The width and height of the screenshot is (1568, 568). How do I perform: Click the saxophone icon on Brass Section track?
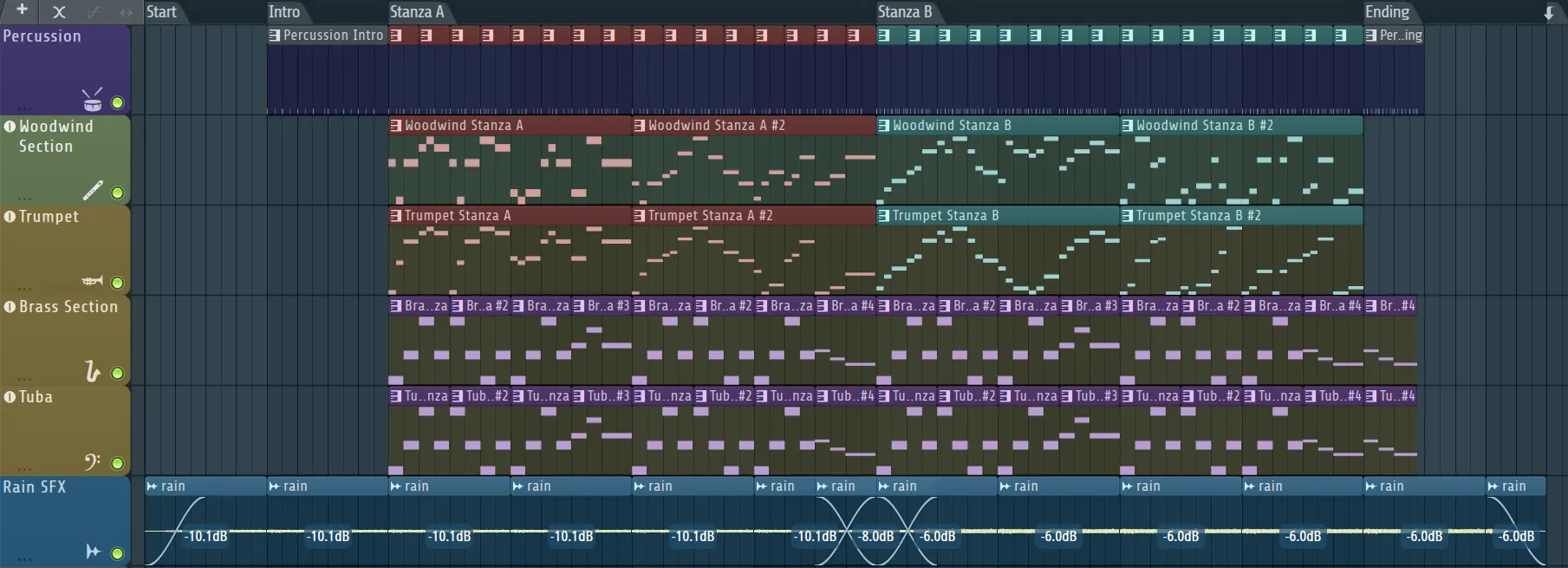(92, 371)
